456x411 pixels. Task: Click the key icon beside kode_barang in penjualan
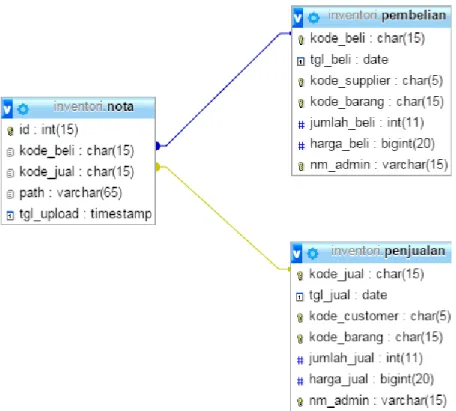[300, 338]
